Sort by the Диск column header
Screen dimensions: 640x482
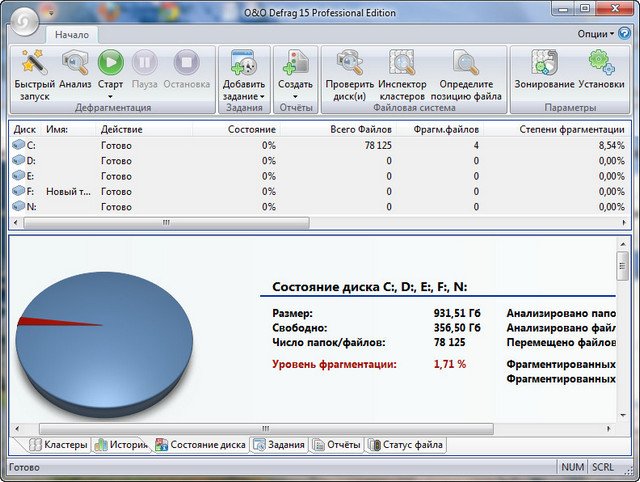[25, 129]
